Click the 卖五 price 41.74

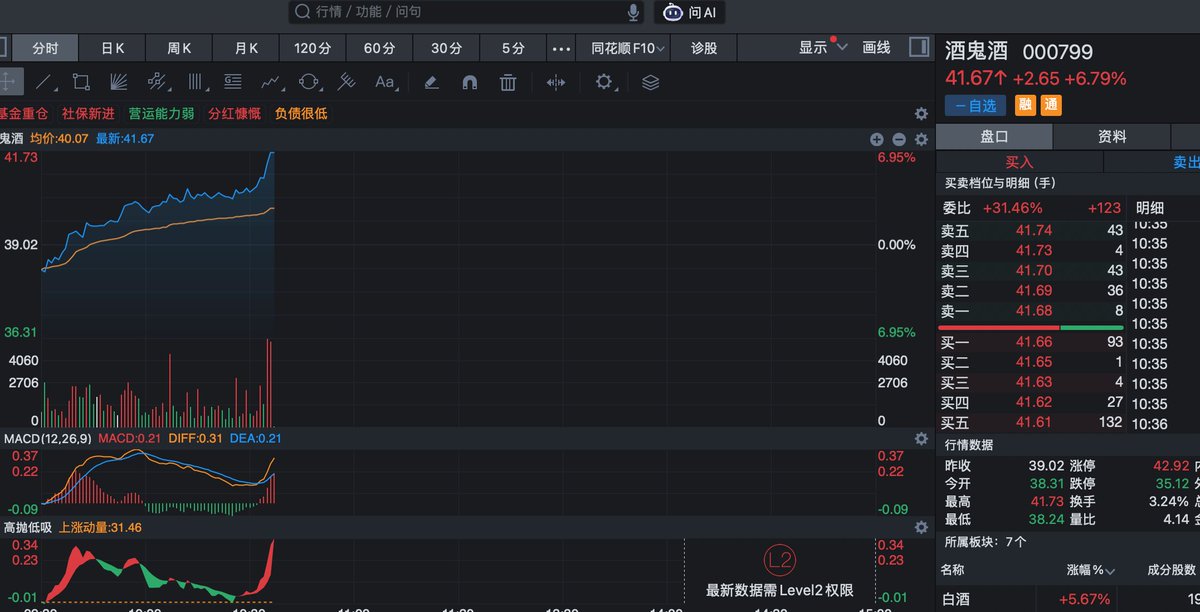pos(1034,231)
